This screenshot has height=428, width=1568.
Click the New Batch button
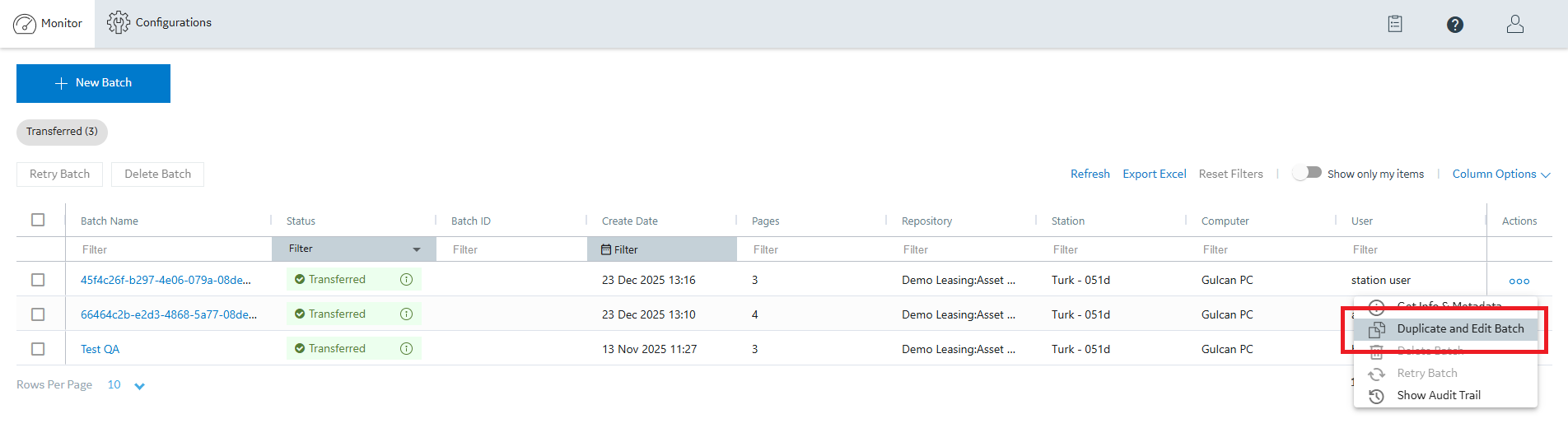coord(93,83)
